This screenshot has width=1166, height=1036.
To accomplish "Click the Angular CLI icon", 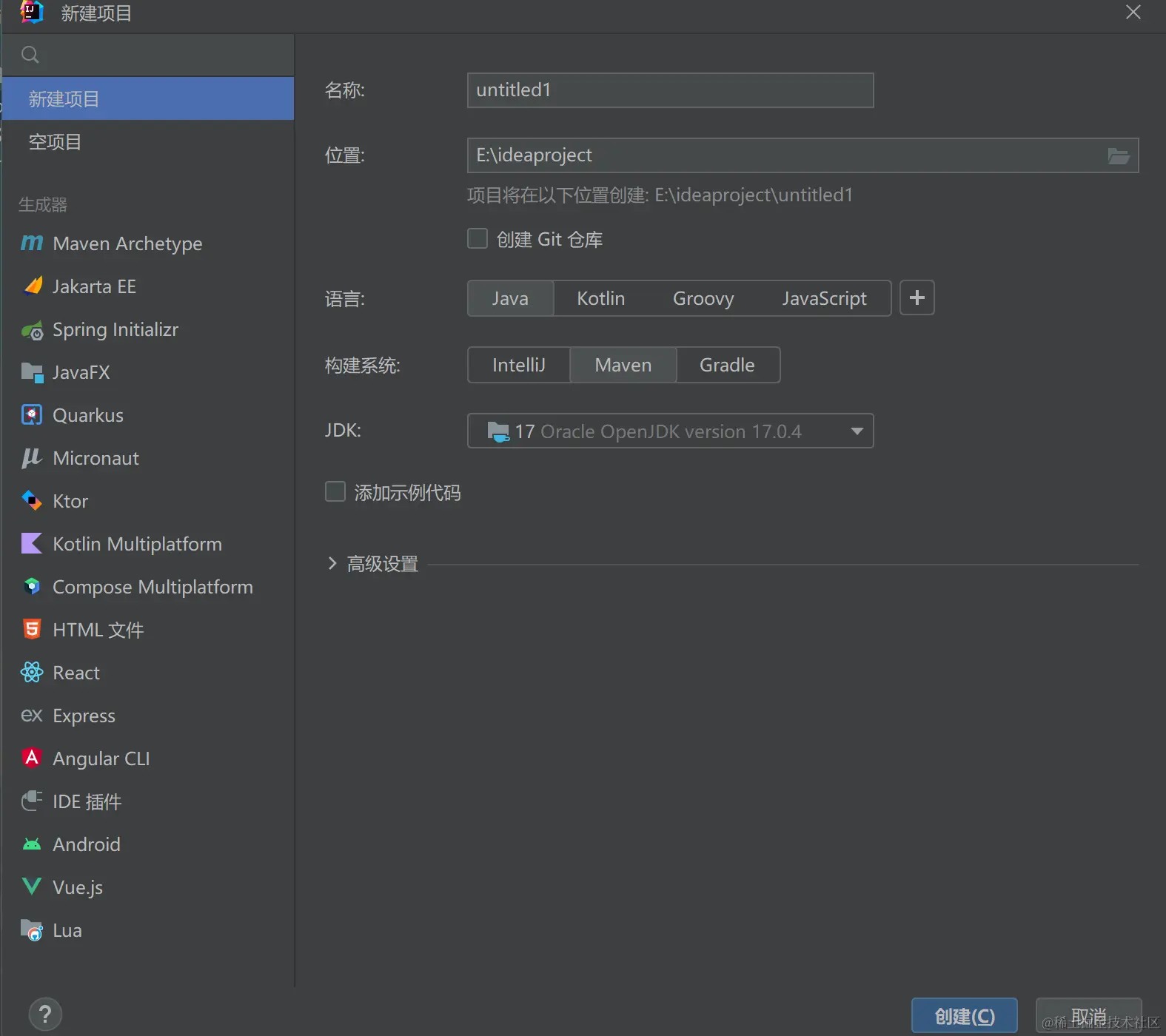I will [x=32, y=758].
